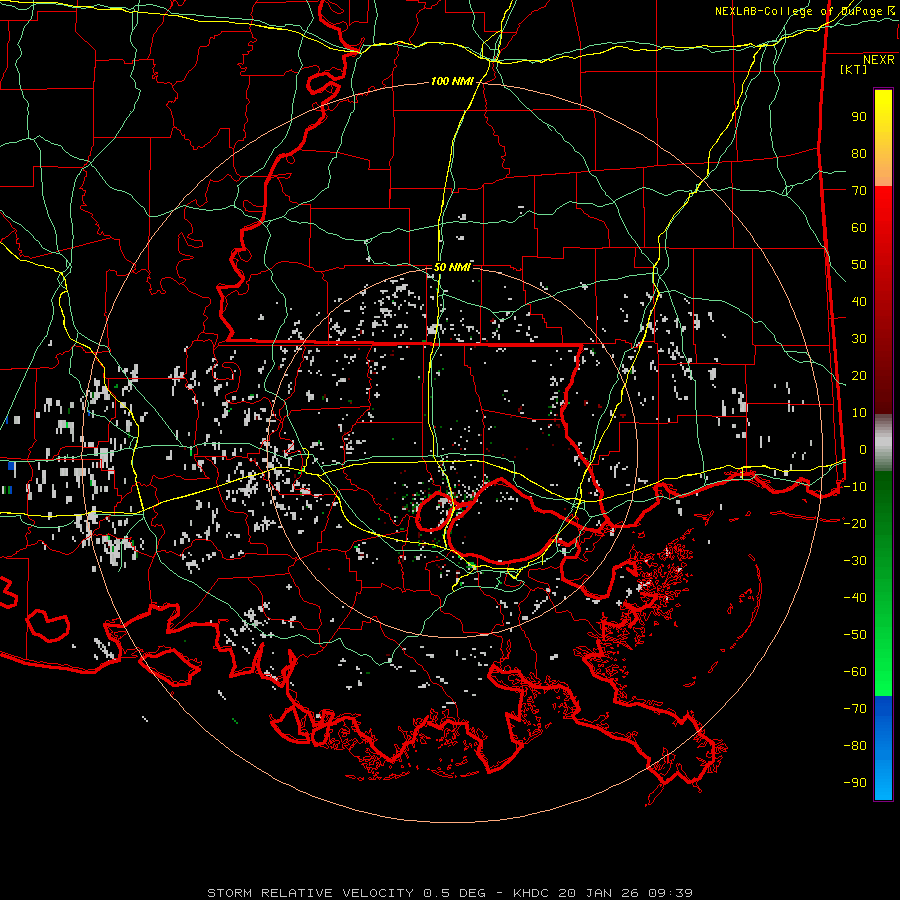Click the "50" value on the velocity scale
This screenshot has height=900, width=900.
859,265
